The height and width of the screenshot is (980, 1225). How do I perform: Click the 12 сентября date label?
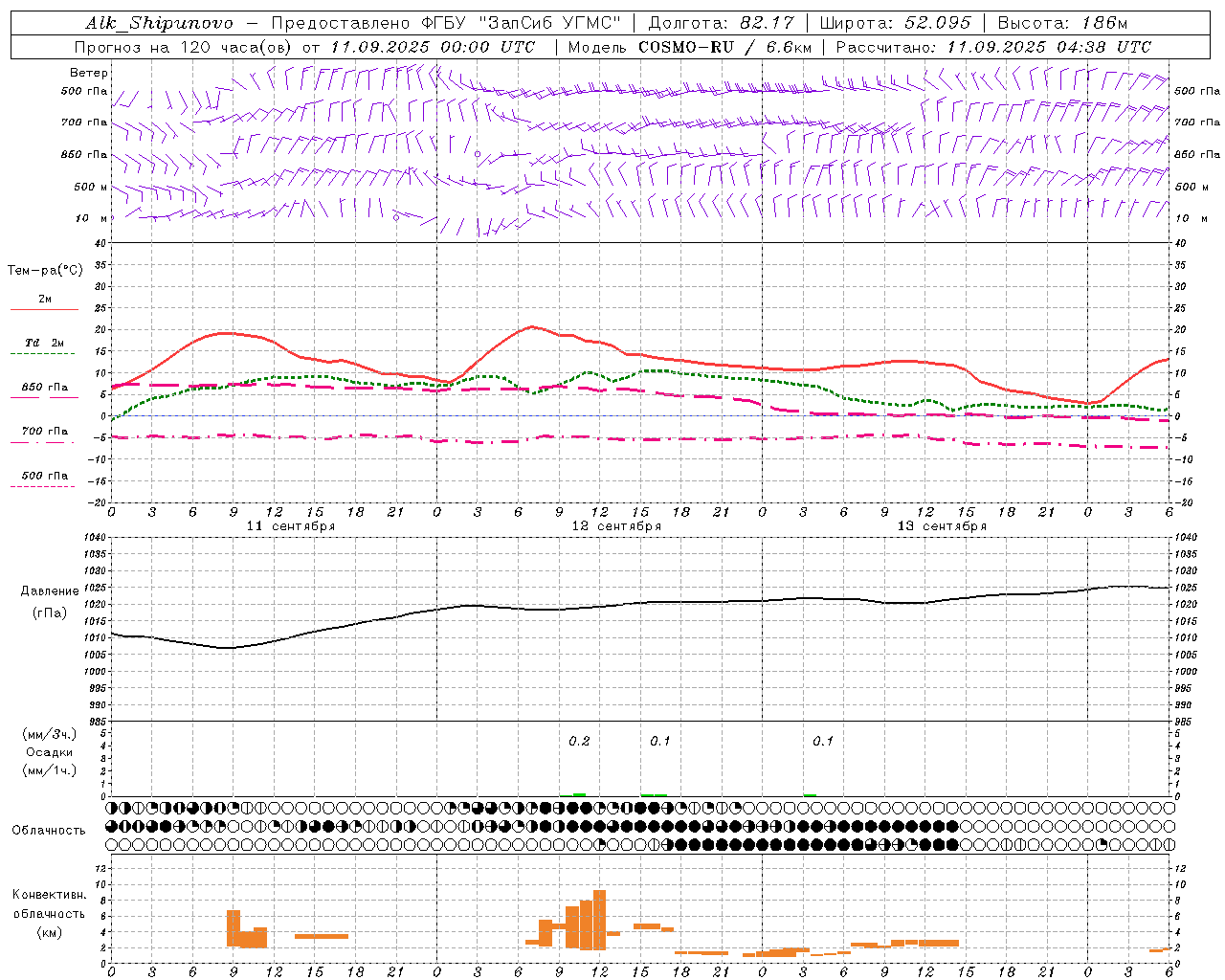[616, 526]
